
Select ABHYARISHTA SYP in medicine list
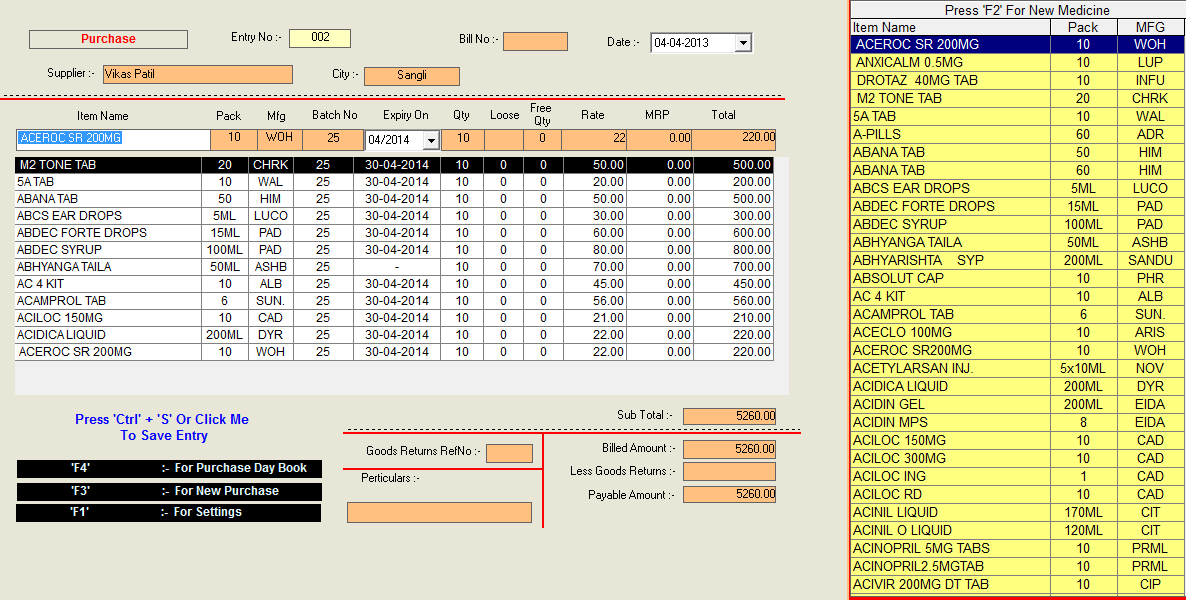(x=1018, y=261)
